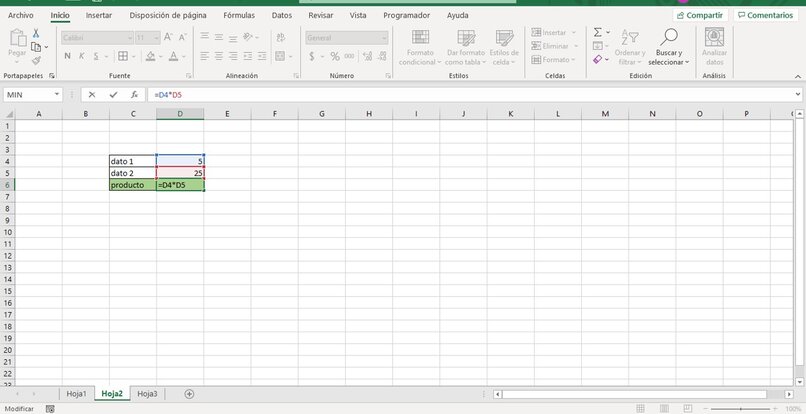Click the Cancel (X) formula entry button
Image resolution: width=806 pixels, height=414 pixels.
(x=92, y=94)
